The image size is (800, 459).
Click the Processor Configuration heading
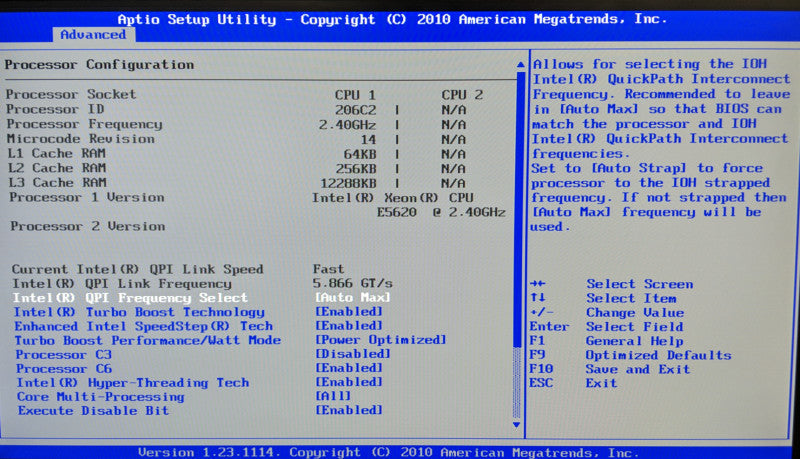[x=99, y=65]
